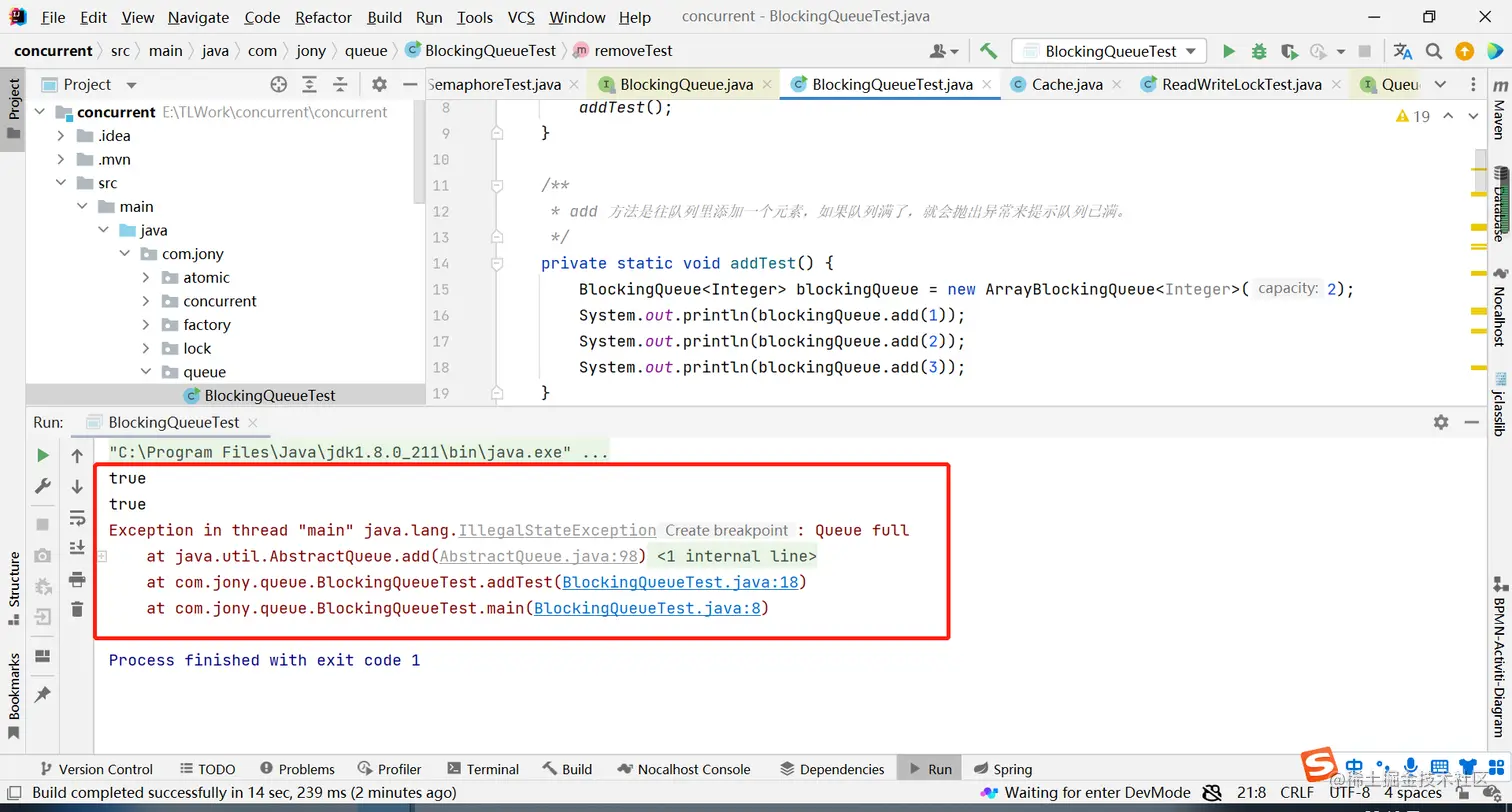Open Search Everywhere magnifier icon
The width and height of the screenshot is (1512, 812).
[x=1434, y=51]
